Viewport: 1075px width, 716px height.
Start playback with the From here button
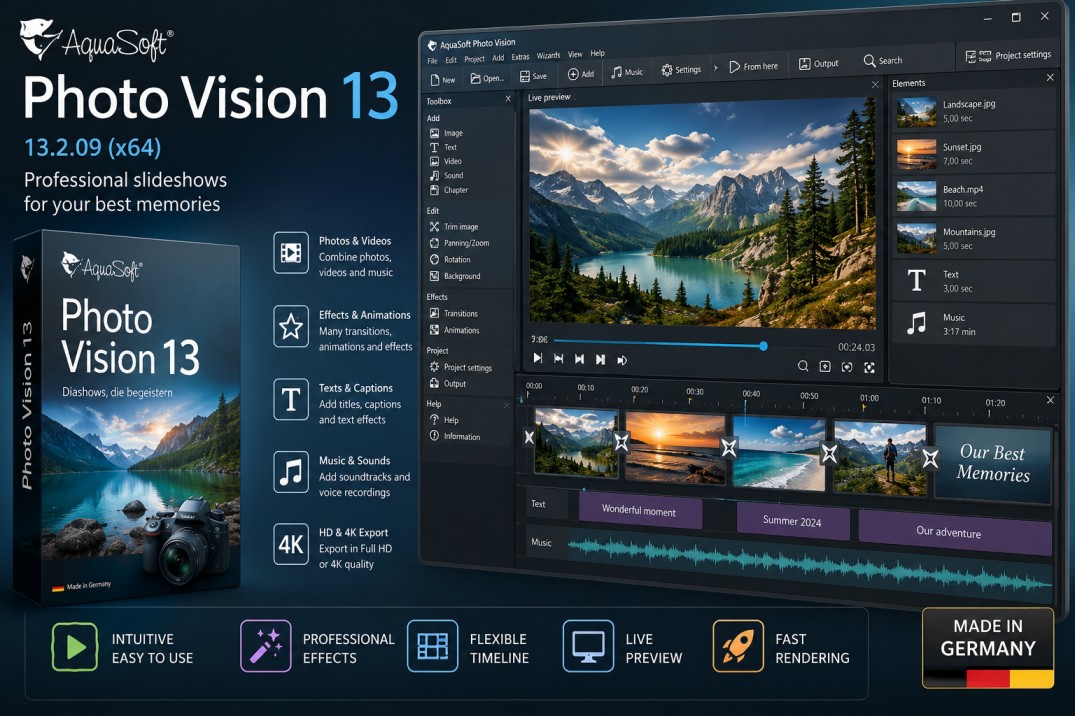pos(753,66)
